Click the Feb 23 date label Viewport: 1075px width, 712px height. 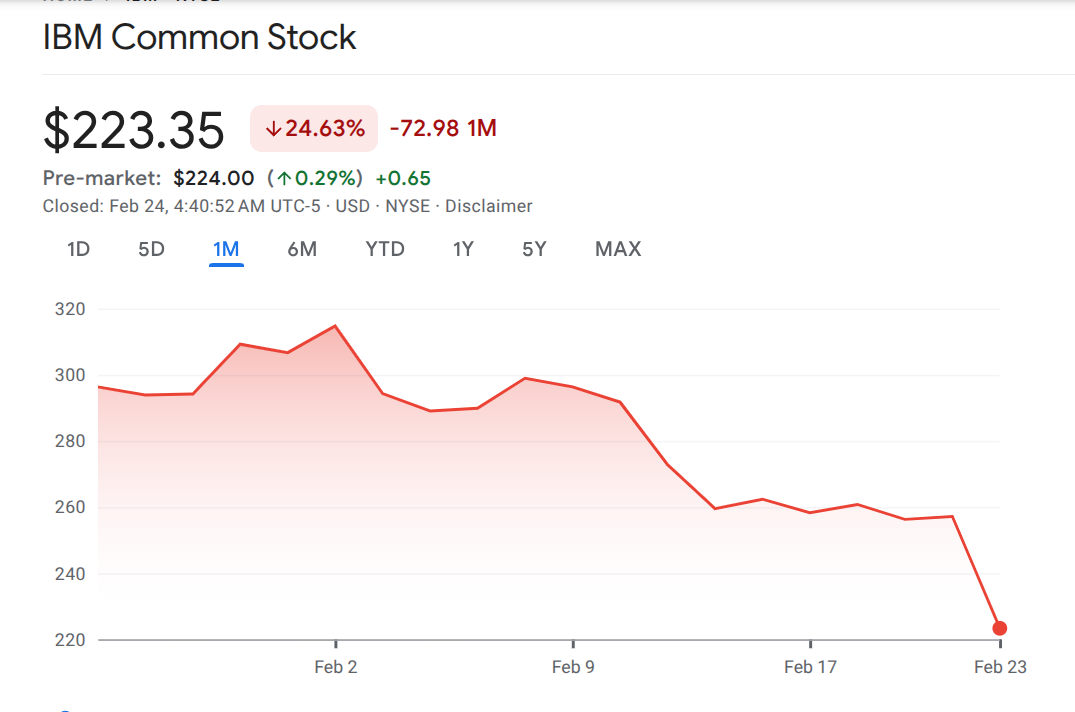(1000, 667)
